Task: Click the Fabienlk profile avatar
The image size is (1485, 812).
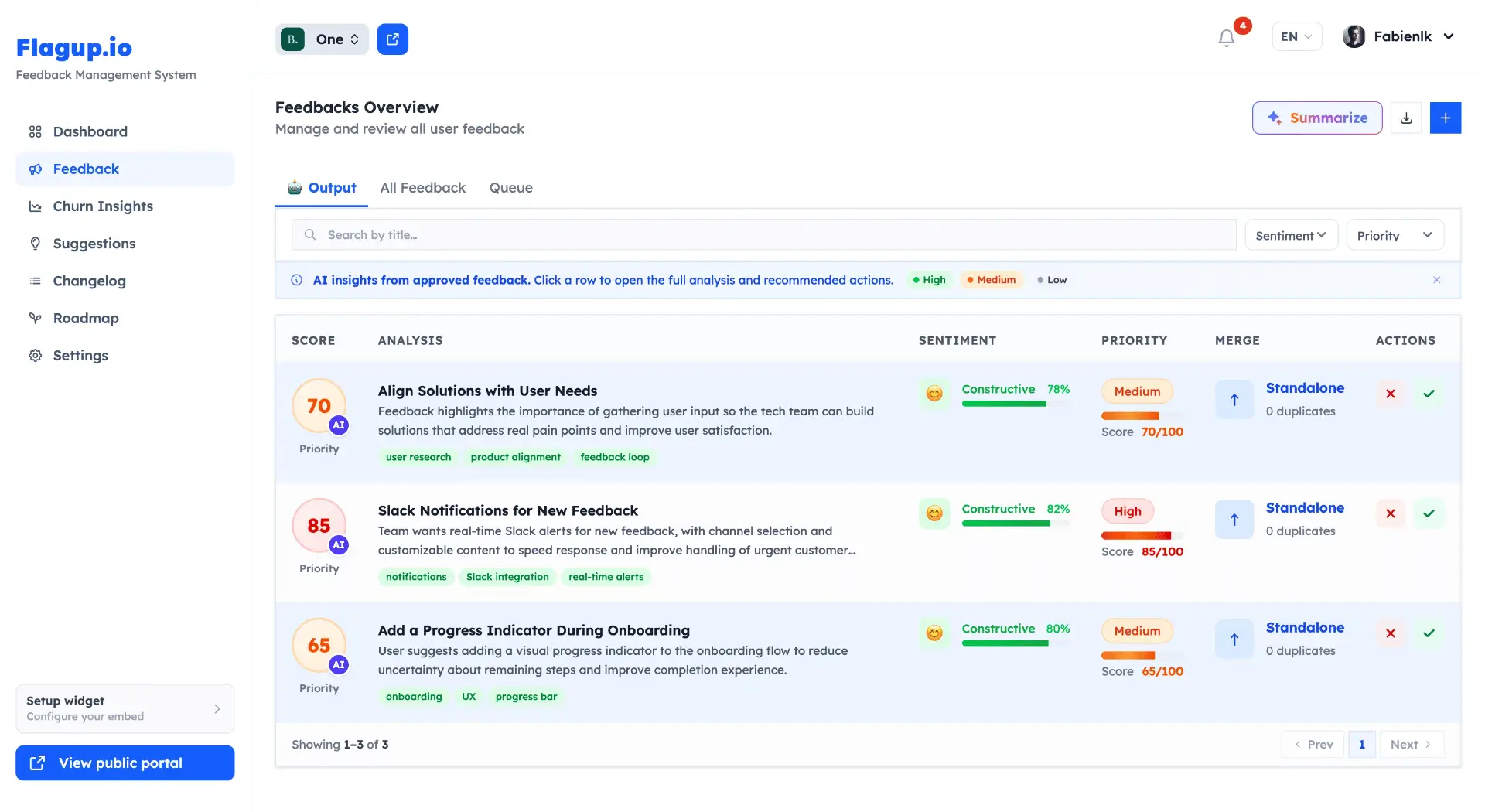Action: point(1354,36)
